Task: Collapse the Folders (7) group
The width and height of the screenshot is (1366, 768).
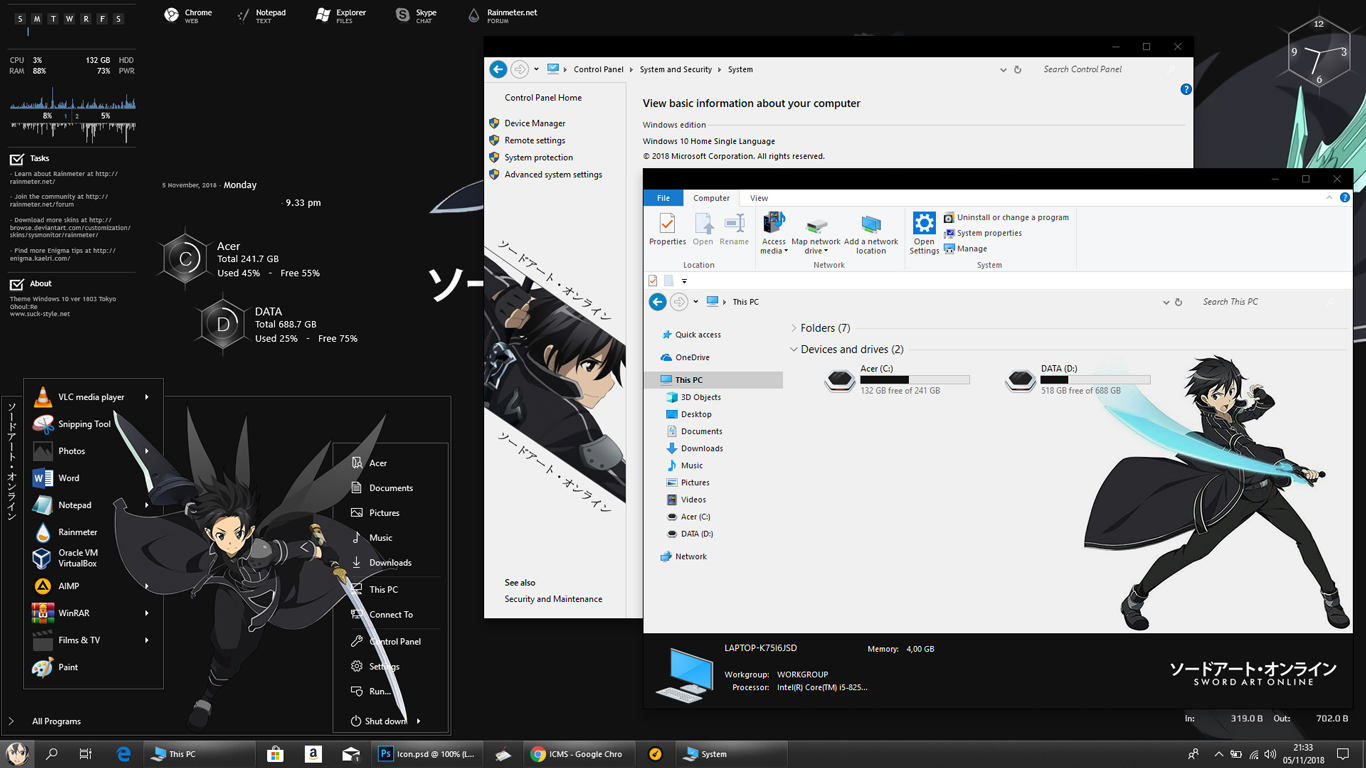Action: point(794,328)
